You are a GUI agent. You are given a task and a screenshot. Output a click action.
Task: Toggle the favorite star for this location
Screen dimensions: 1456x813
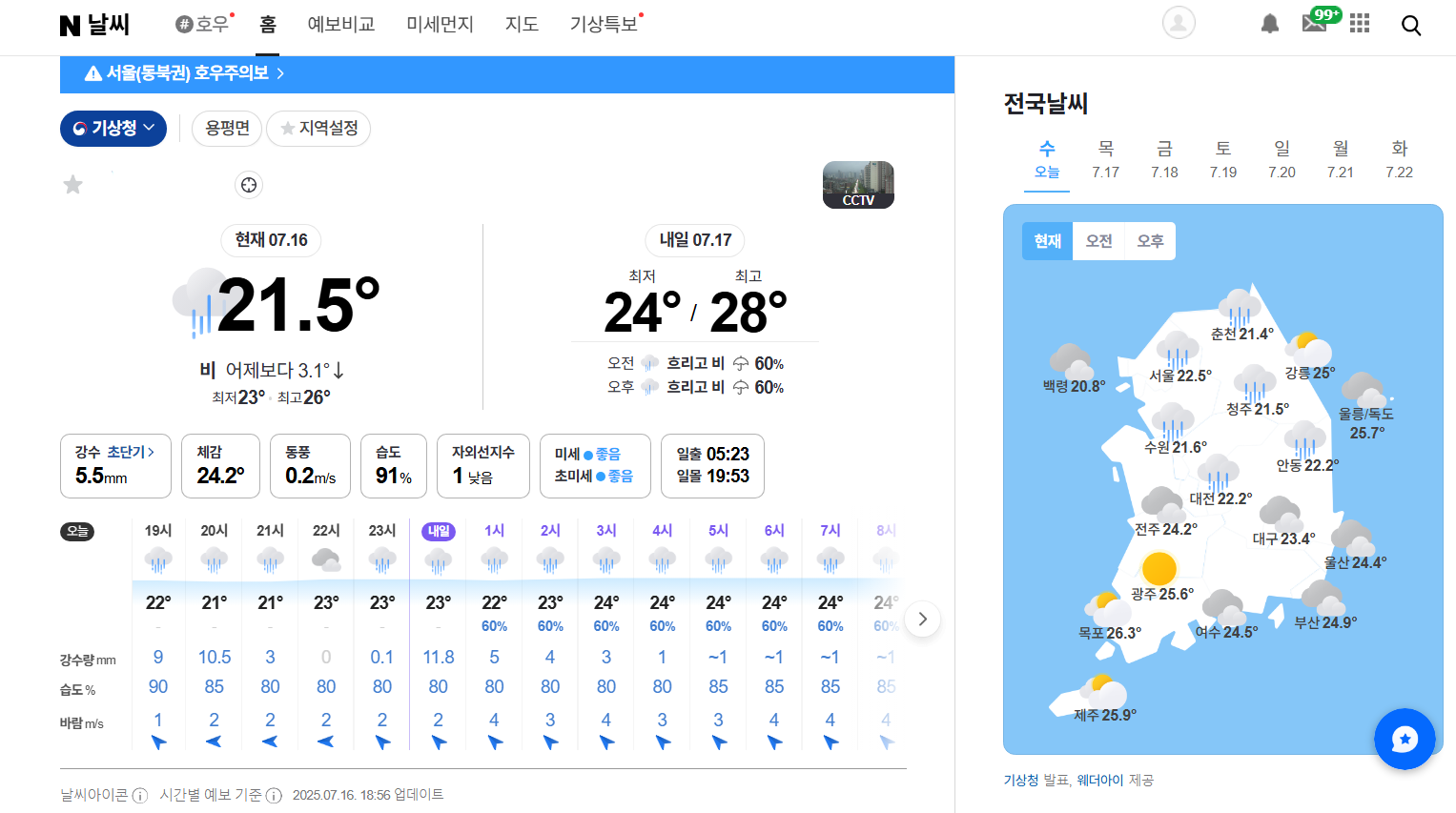[x=72, y=184]
